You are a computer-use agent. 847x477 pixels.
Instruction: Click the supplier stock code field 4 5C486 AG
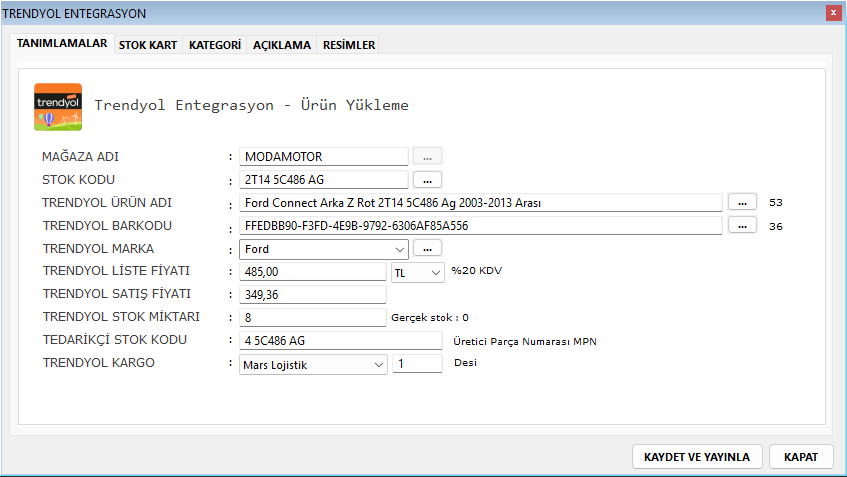341,340
